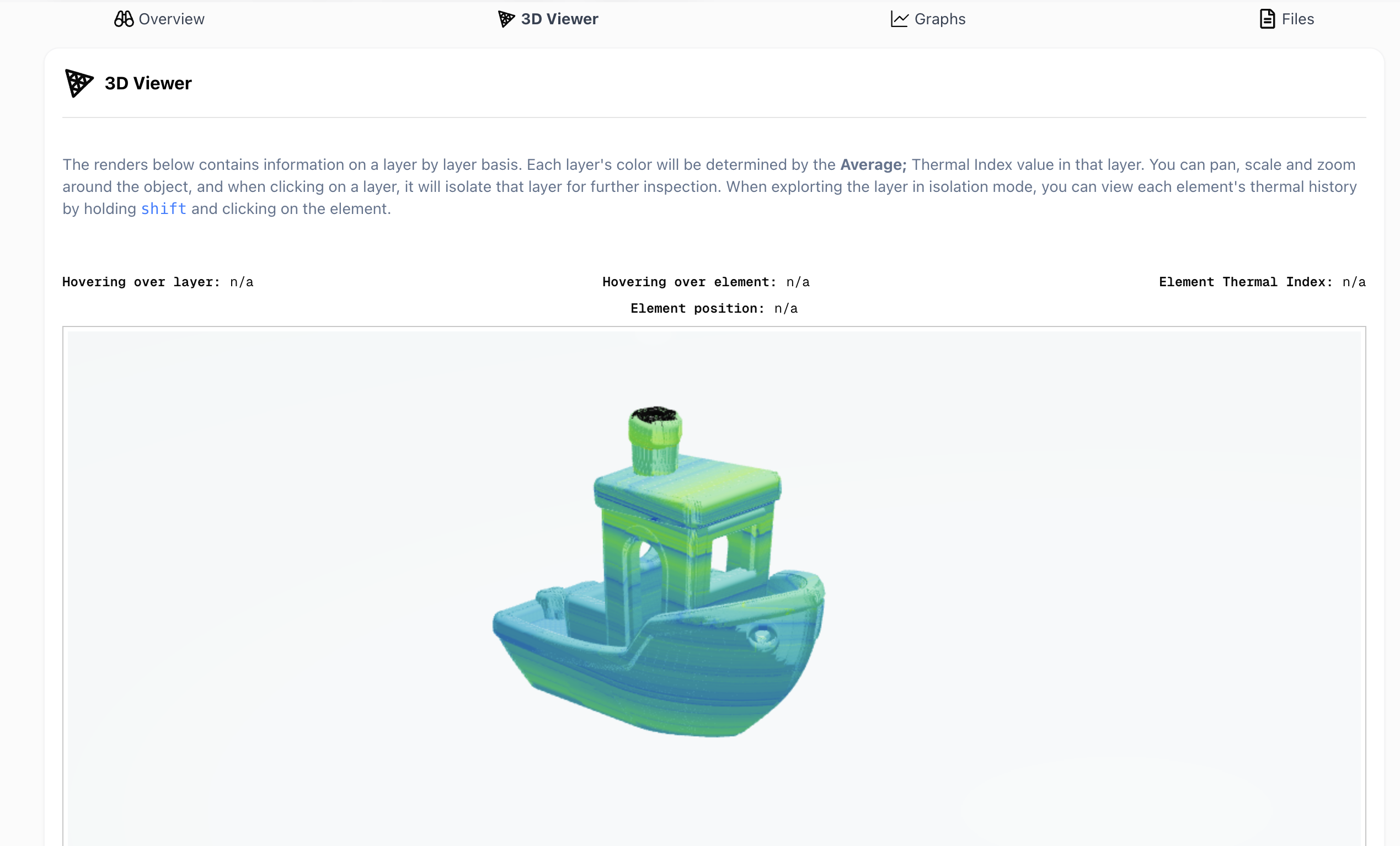The height and width of the screenshot is (846, 1400).
Task: Click the black top of the boat's chimney
Action: [x=655, y=414]
